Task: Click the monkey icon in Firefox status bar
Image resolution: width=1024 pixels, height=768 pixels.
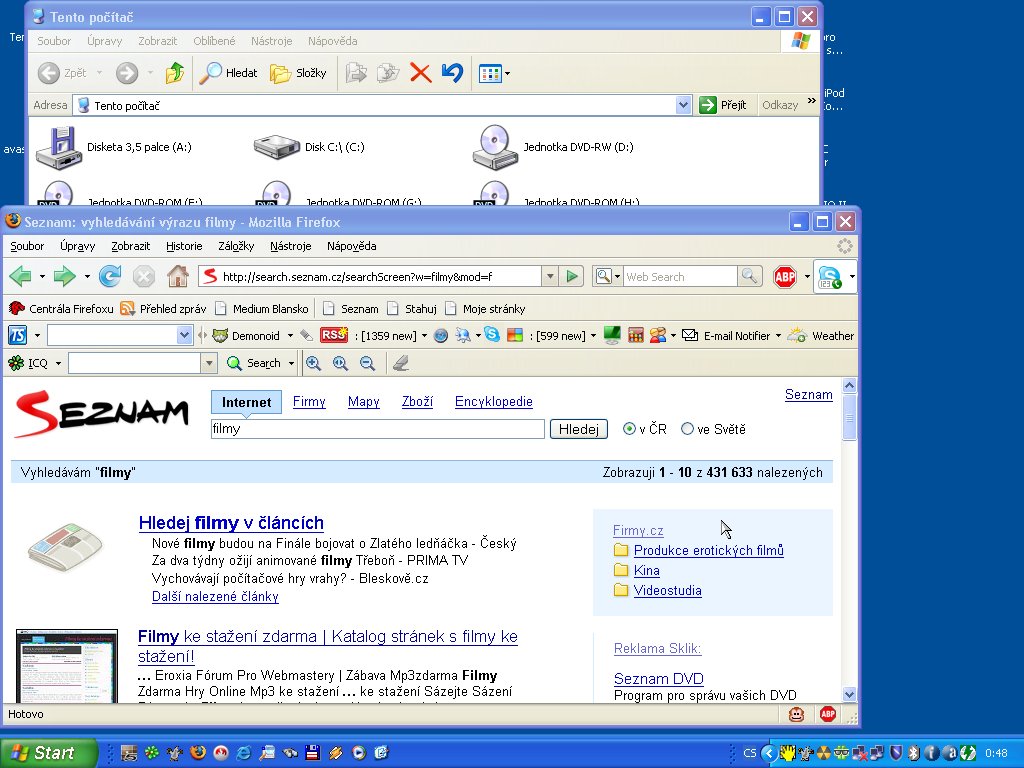Action: (796, 714)
